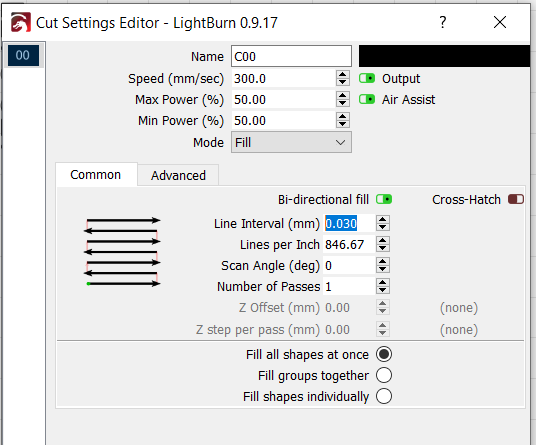Toggle the Output switch off
The image size is (536, 445).
click(367, 79)
